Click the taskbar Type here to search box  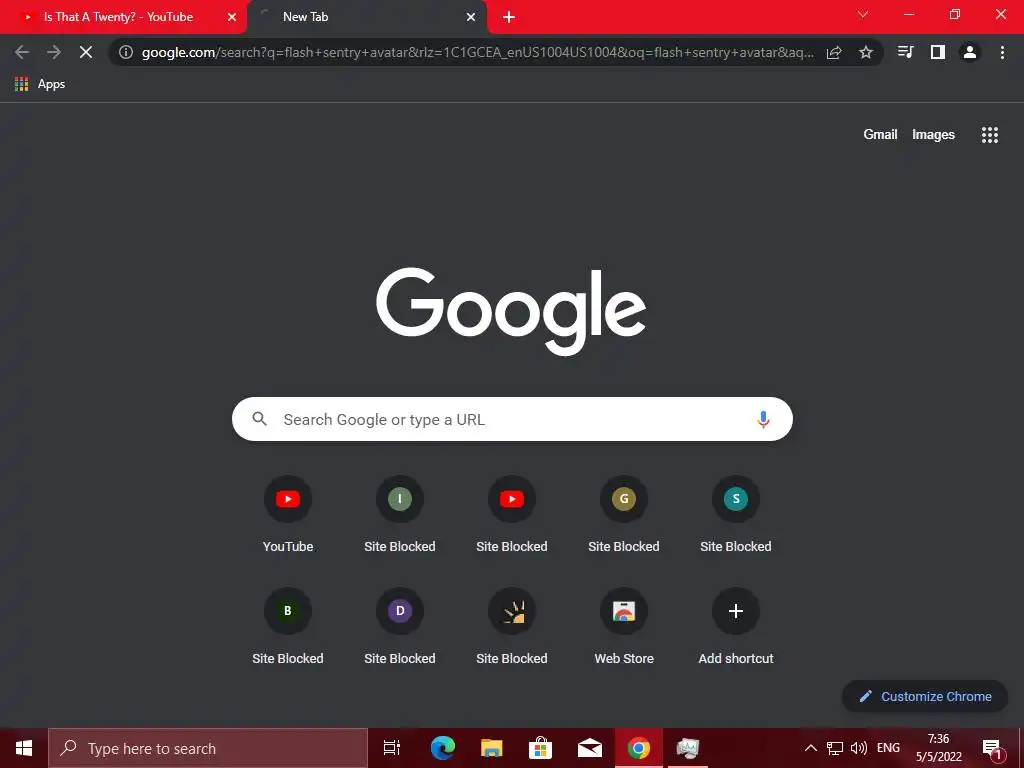pyautogui.click(x=208, y=748)
